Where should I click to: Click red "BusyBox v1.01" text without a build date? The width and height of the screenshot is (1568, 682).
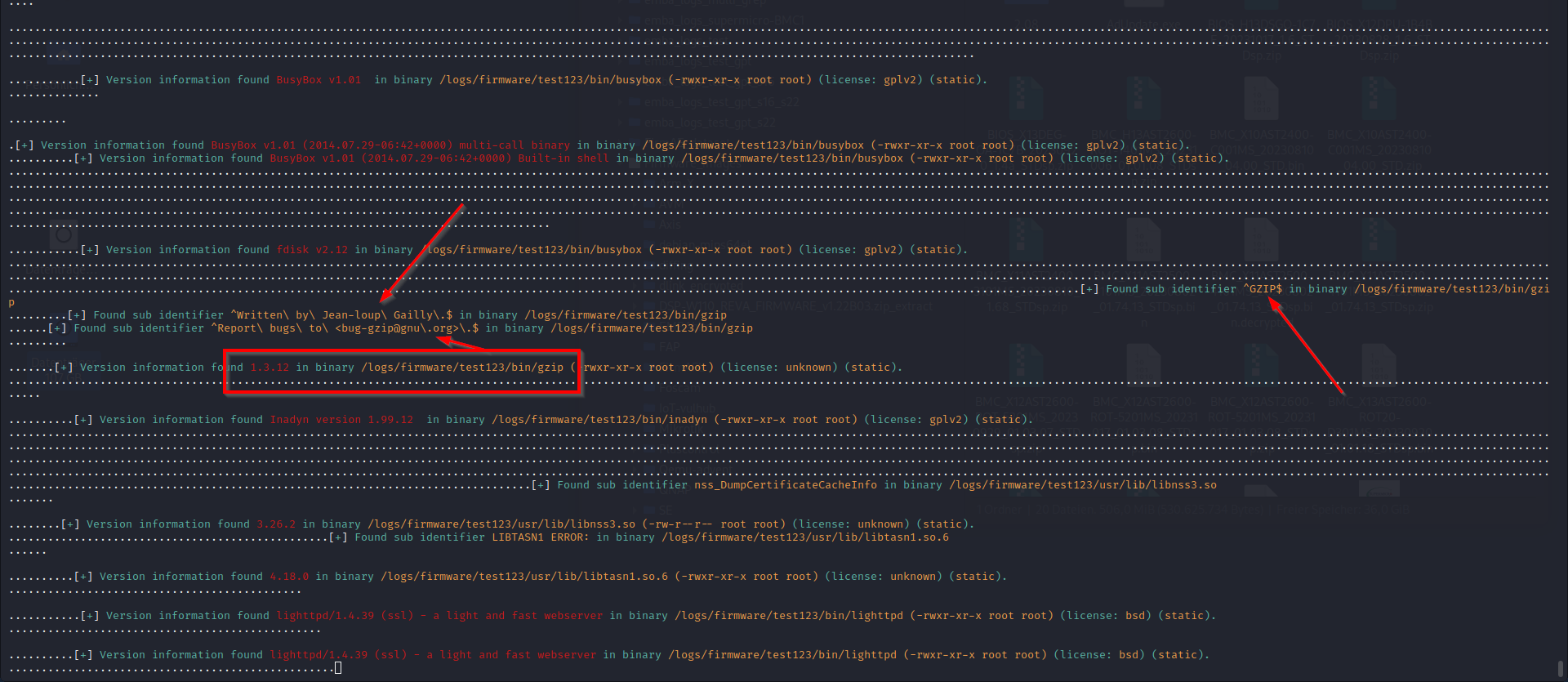pyautogui.click(x=318, y=80)
